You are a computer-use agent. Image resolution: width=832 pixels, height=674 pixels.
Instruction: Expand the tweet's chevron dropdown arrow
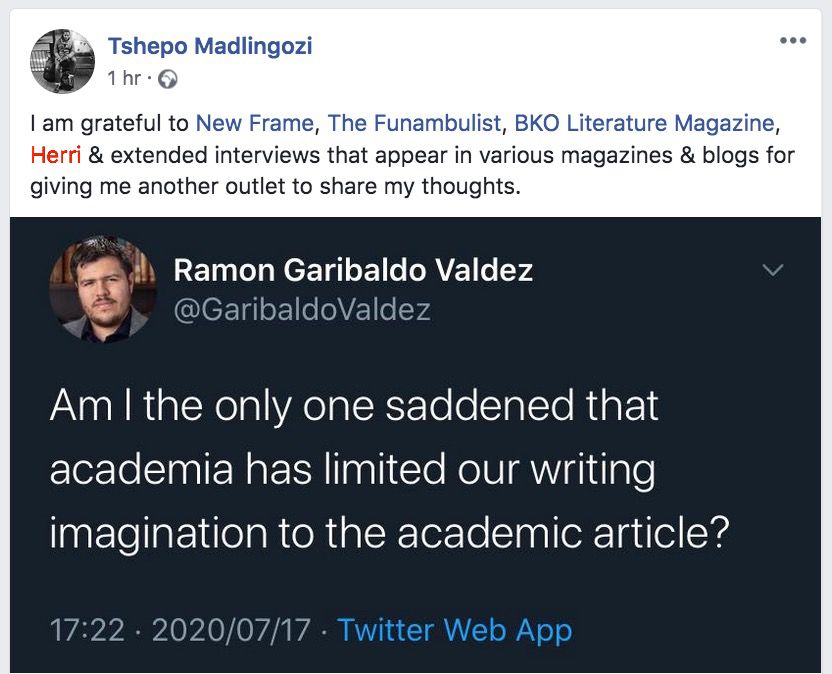pyautogui.click(x=773, y=270)
